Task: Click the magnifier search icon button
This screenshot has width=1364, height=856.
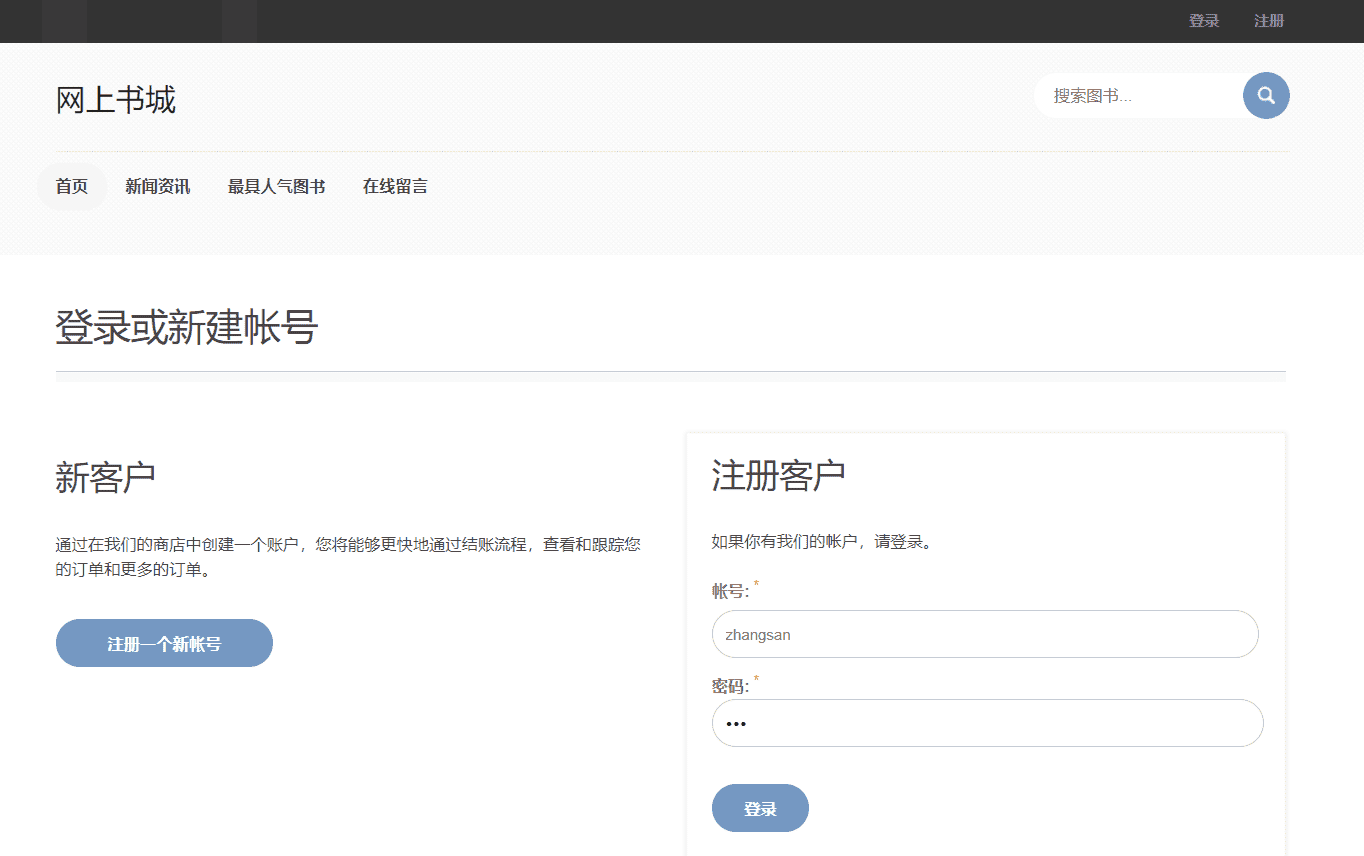Action: pos(1266,96)
